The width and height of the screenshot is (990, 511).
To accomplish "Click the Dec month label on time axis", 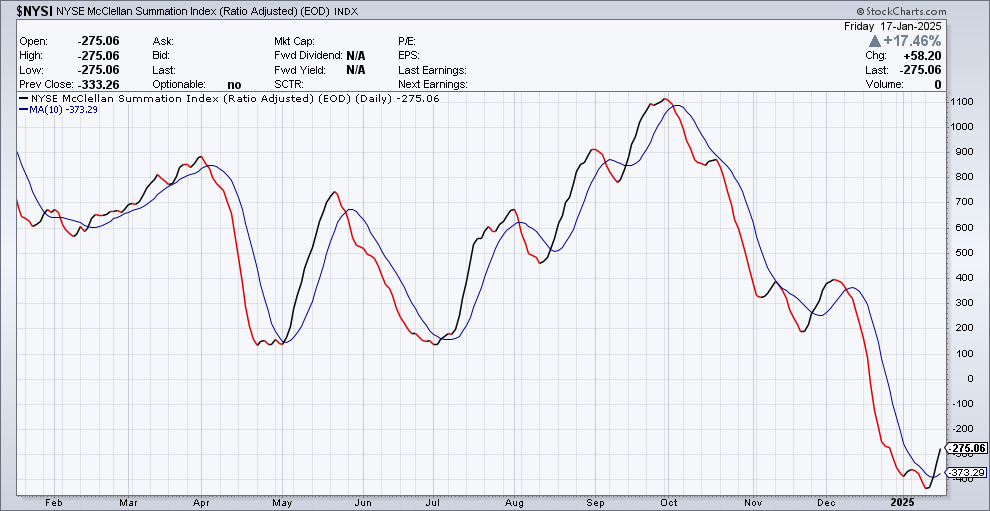I will point(826,503).
